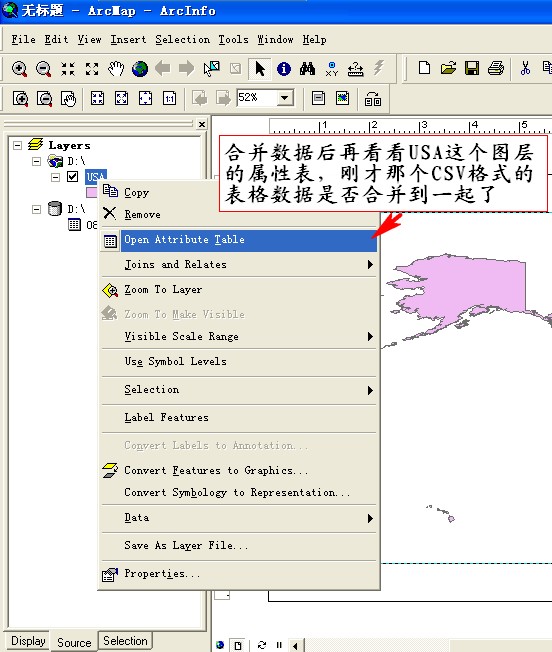Screen dimensions: 552x652
Task: Click the Fixed Zoom In icon
Action: pyautogui.click(x=68, y=69)
